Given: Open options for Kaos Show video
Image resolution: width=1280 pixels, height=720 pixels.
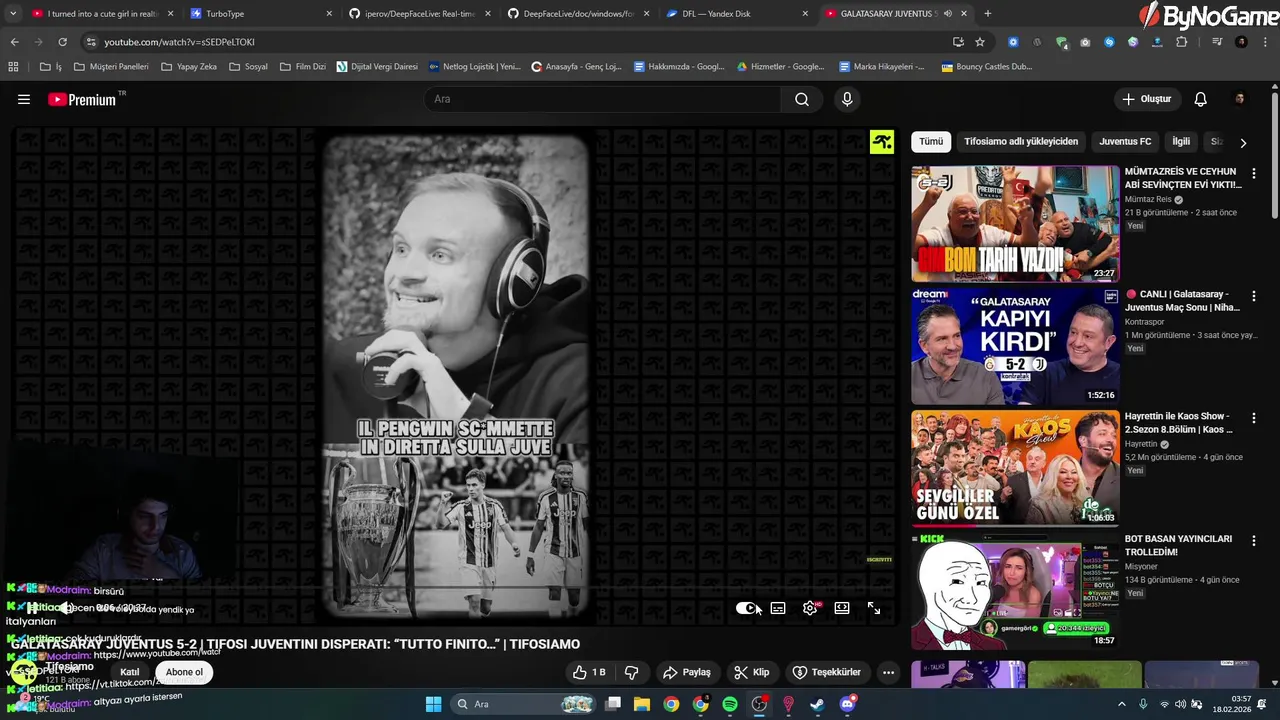Looking at the screenshot, I should tap(1254, 418).
